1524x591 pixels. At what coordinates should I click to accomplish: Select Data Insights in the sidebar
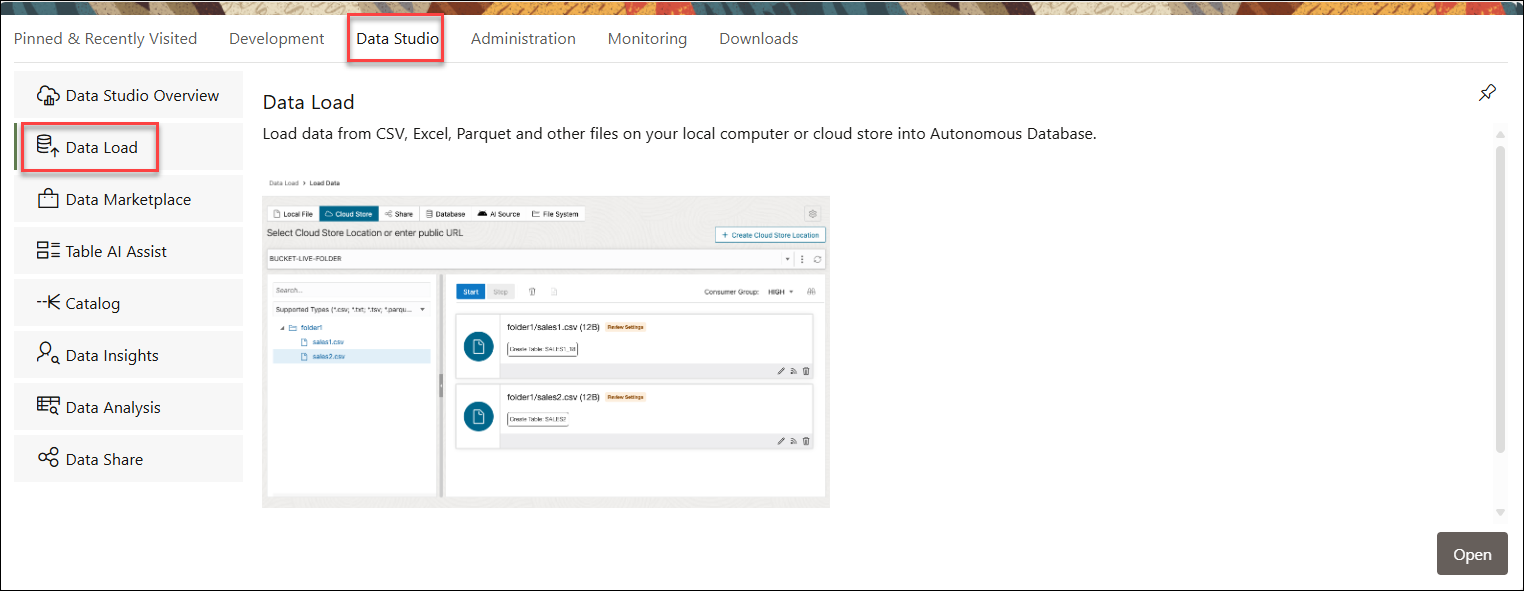128,355
